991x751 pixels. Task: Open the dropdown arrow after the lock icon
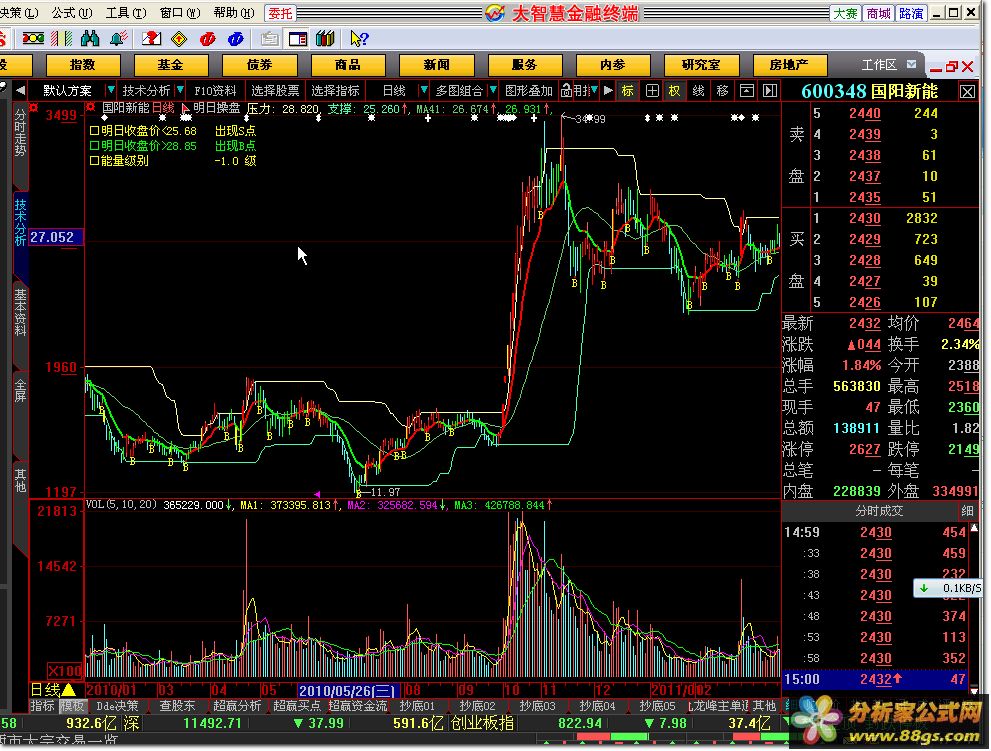click(594, 90)
